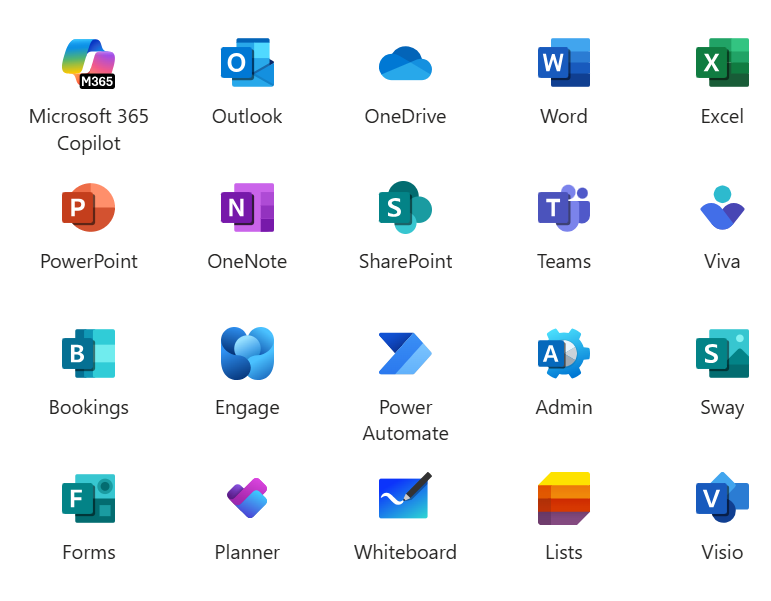Open the Bookings app icon
This screenshot has height=601, width=771.
89,354
